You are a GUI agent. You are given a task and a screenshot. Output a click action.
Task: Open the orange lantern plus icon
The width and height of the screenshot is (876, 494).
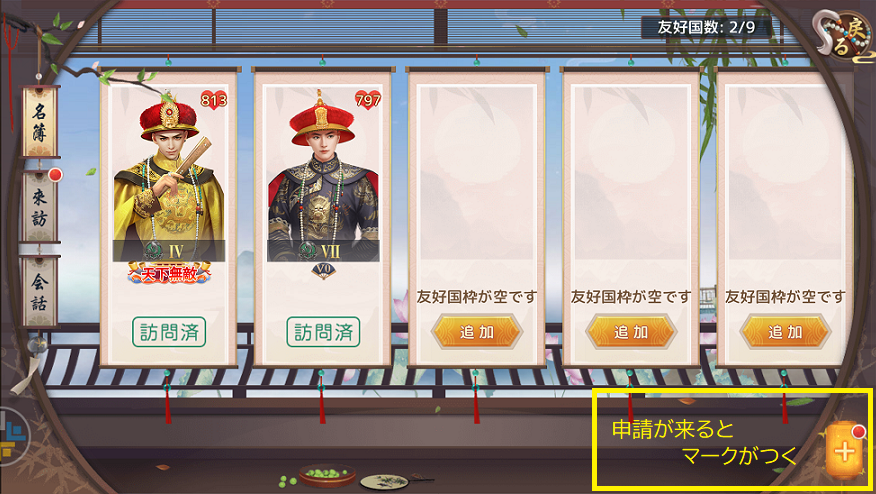pyautogui.click(x=846, y=450)
